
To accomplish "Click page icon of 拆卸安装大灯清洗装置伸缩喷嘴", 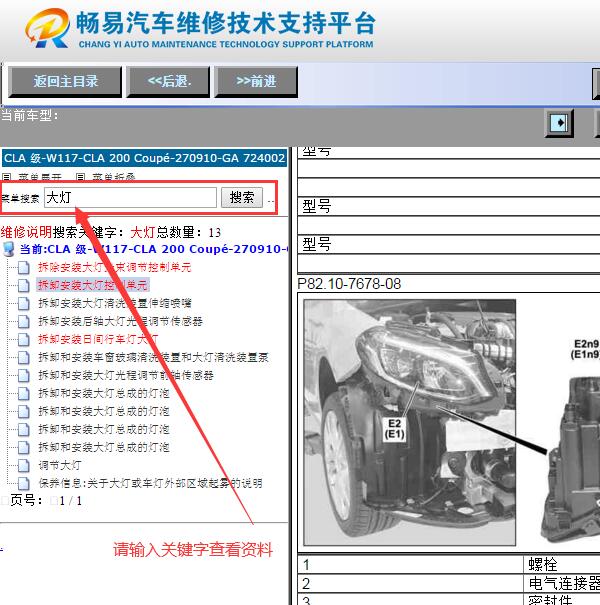I will pos(24,304).
